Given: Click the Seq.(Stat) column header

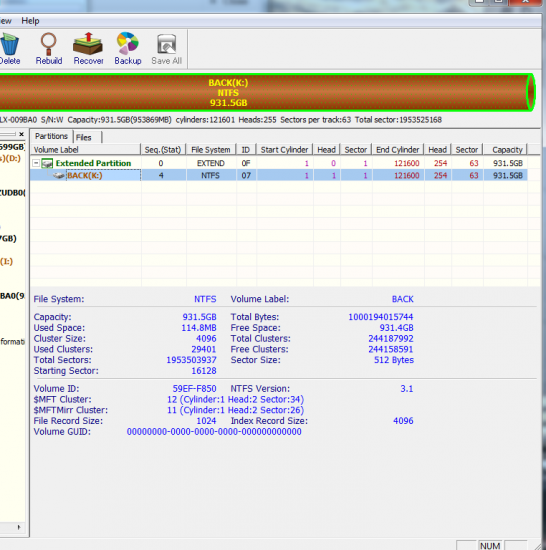Looking at the screenshot, I should pyautogui.click(x=163, y=150).
